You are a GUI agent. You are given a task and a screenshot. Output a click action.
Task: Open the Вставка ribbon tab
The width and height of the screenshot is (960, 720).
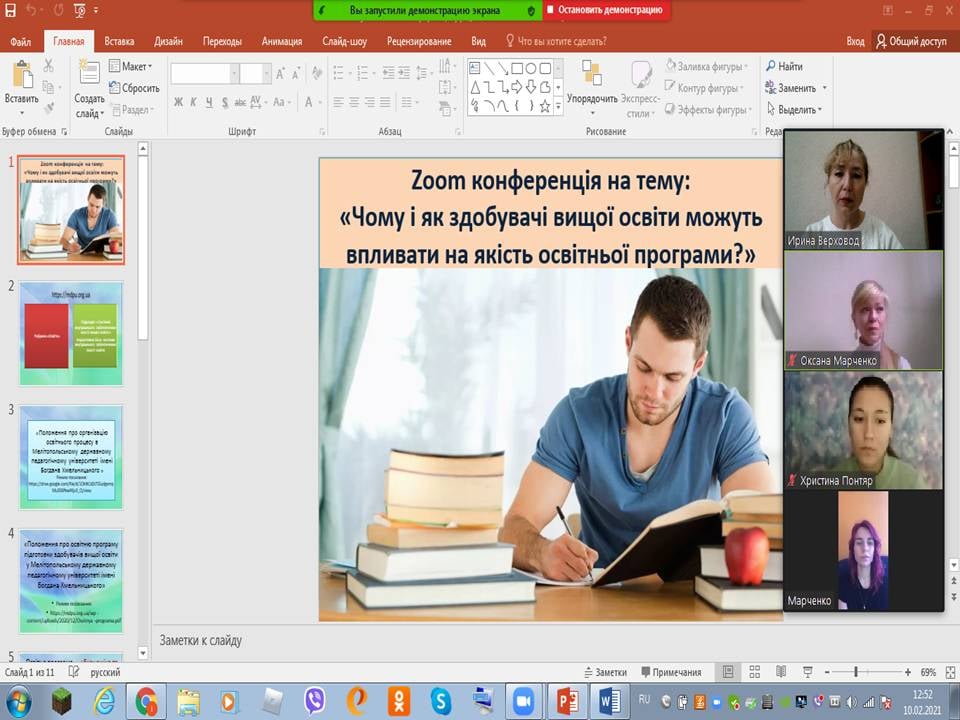coord(119,41)
